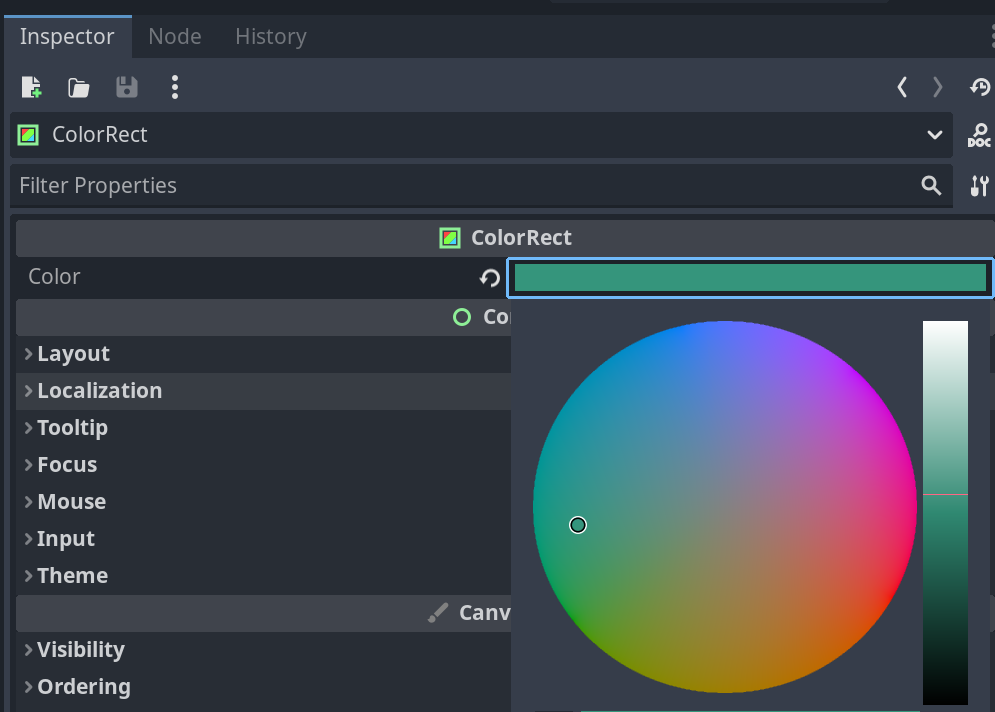
Task: Go to next edited object
Action: point(937,88)
